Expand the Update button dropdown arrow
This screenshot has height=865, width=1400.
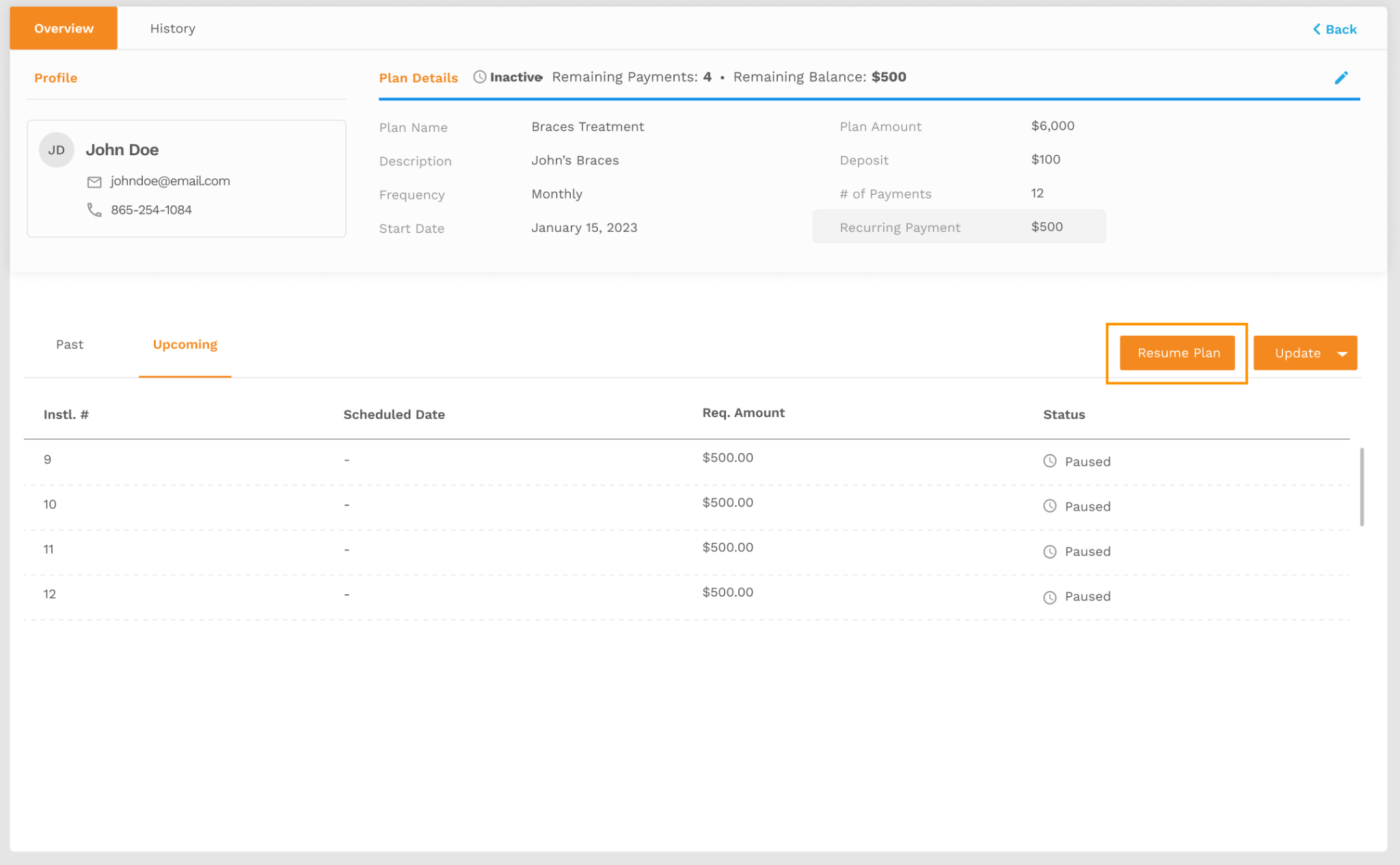pos(1343,354)
